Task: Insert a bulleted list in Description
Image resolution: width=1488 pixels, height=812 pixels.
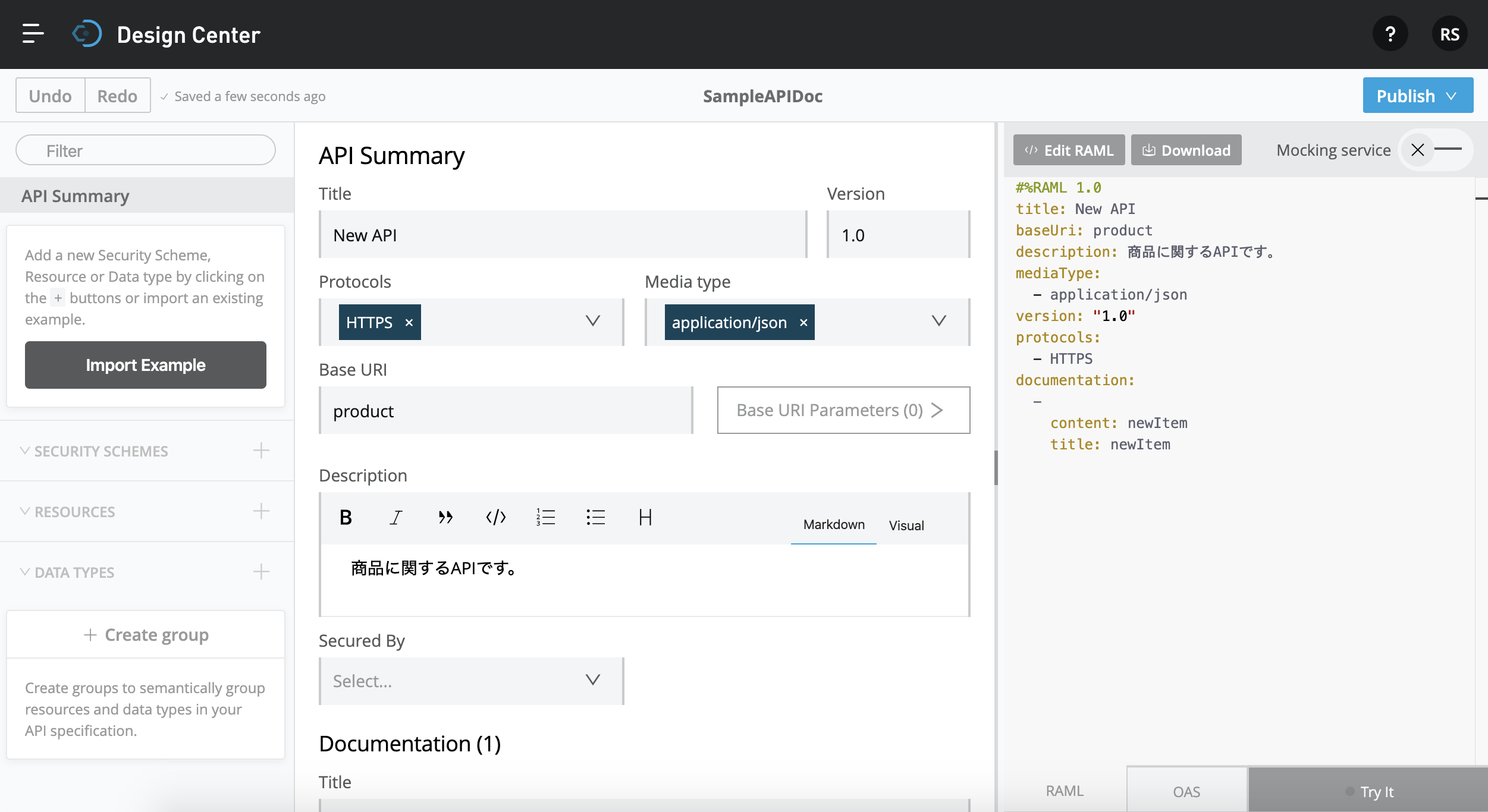Action: pos(595,517)
